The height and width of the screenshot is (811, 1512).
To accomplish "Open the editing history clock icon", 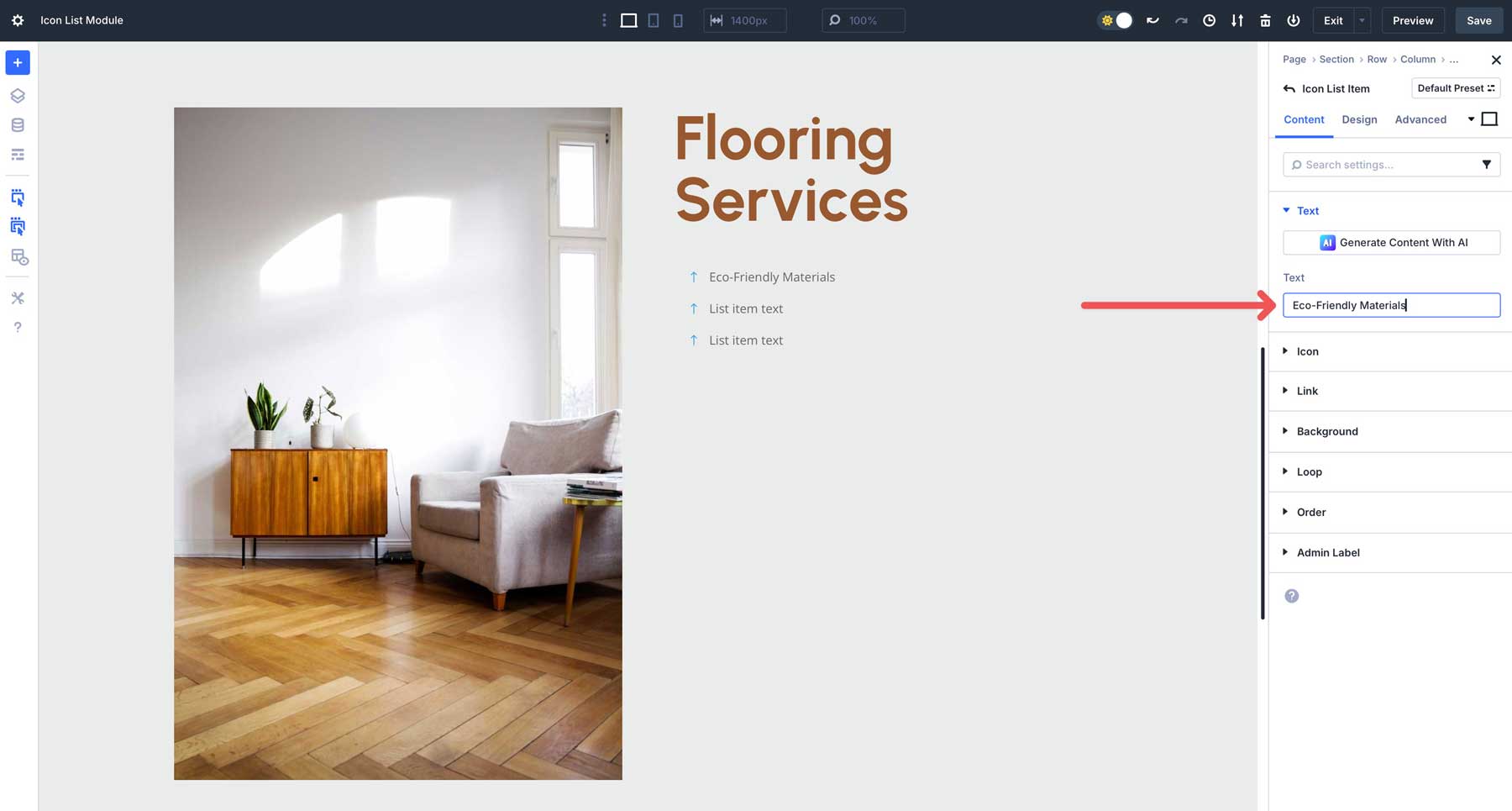I will pos(1209,20).
